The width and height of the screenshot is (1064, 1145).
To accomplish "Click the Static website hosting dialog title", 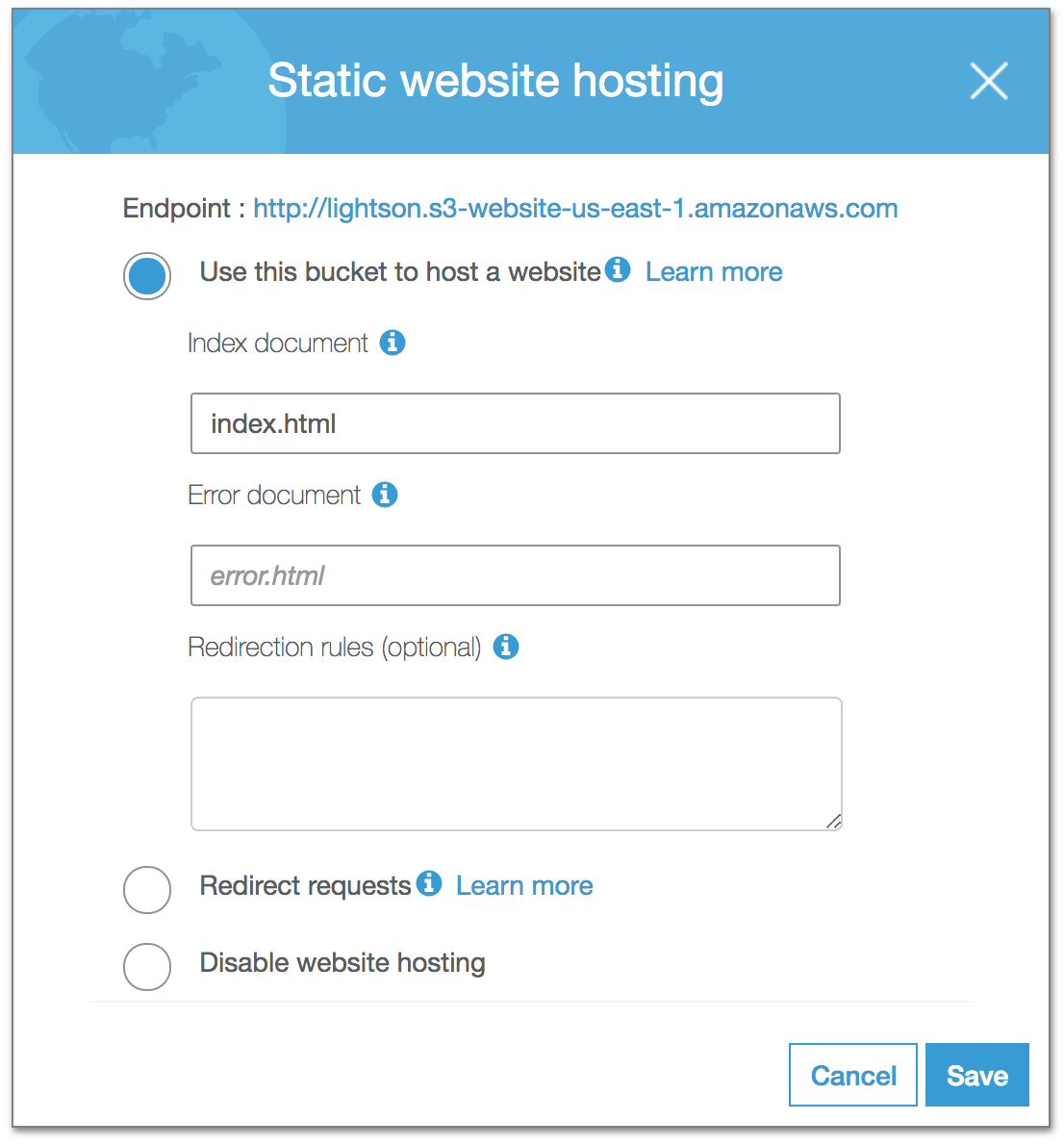I will (x=495, y=81).
